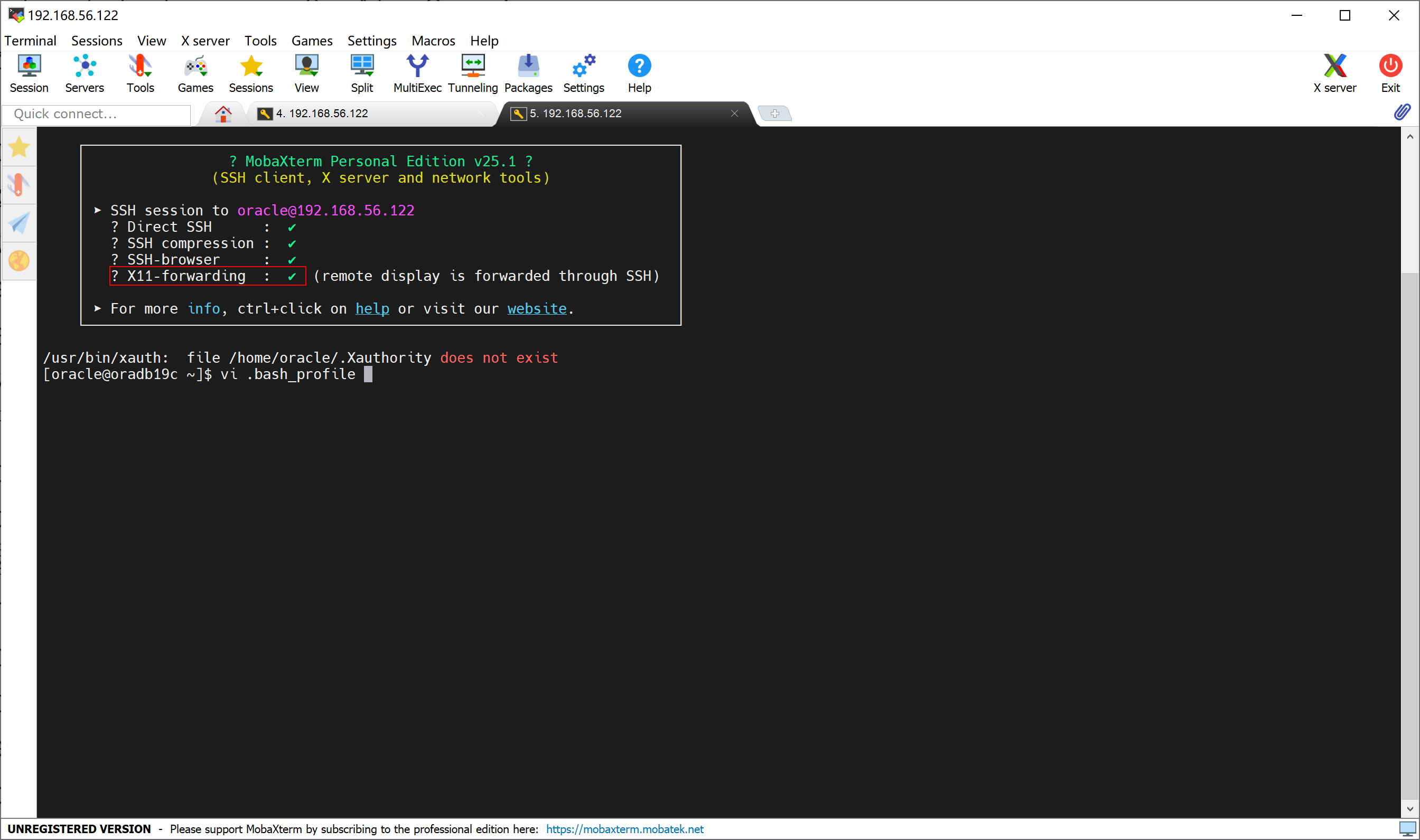This screenshot has width=1420, height=840.
Task: Click the paperclip attach icon
Action: pos(1402,112)
